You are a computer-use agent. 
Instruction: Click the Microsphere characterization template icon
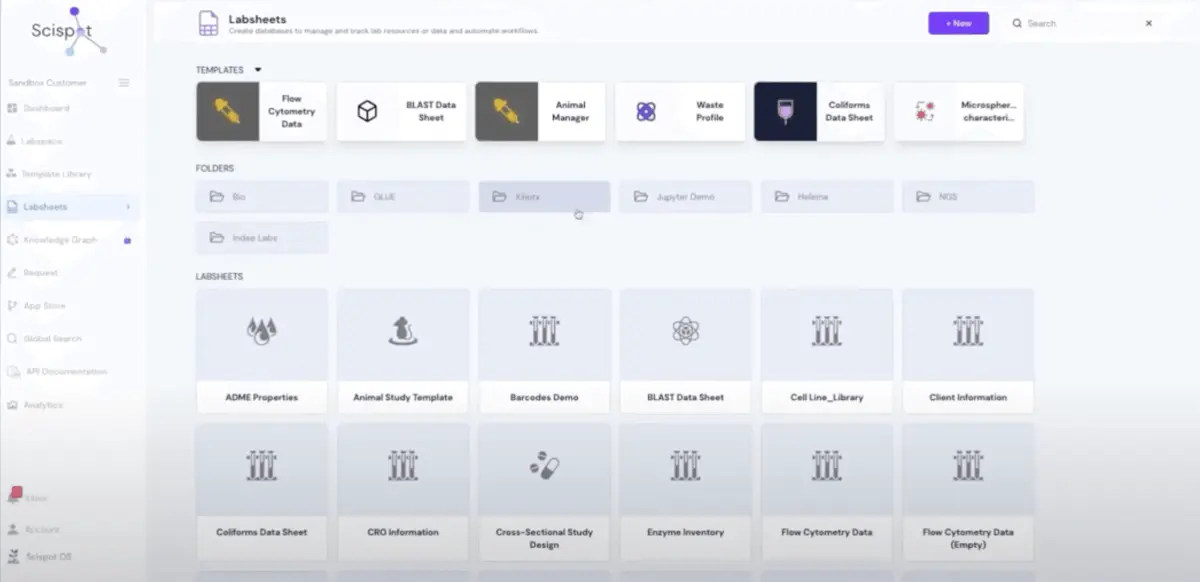pos(925,111)
